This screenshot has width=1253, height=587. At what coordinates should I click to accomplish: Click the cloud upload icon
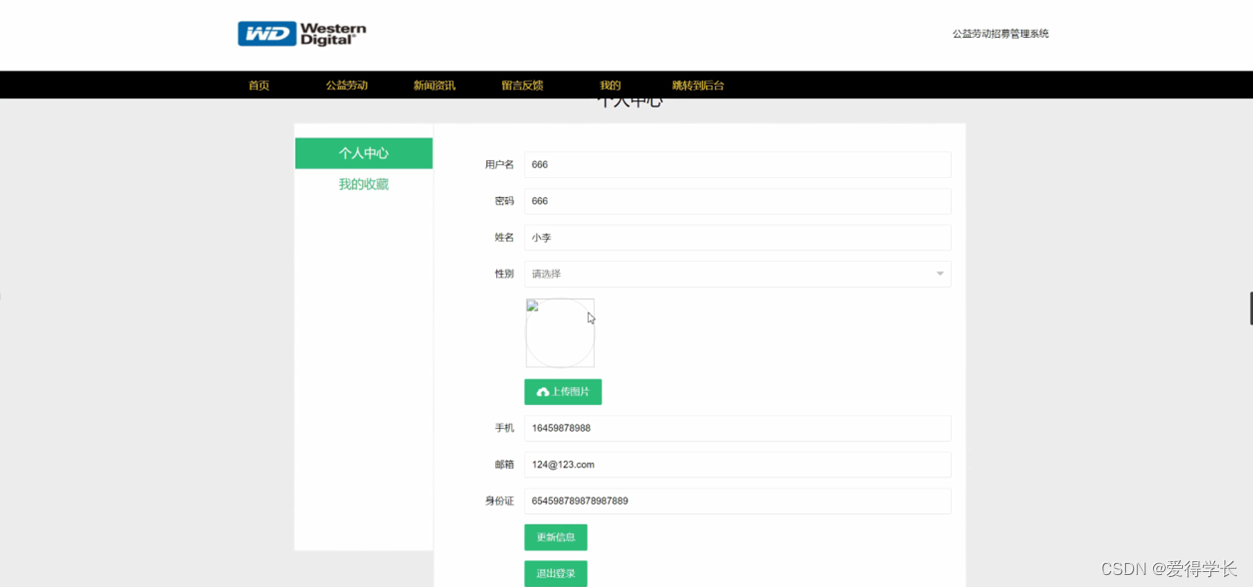tap(543, 392)
